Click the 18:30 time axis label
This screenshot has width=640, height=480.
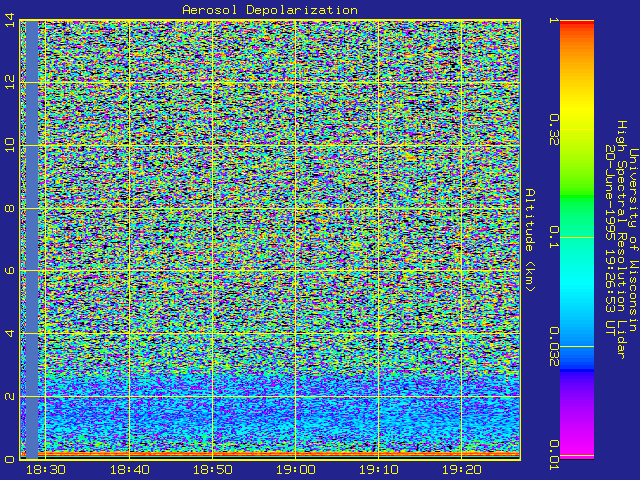[x=46, y=470]
